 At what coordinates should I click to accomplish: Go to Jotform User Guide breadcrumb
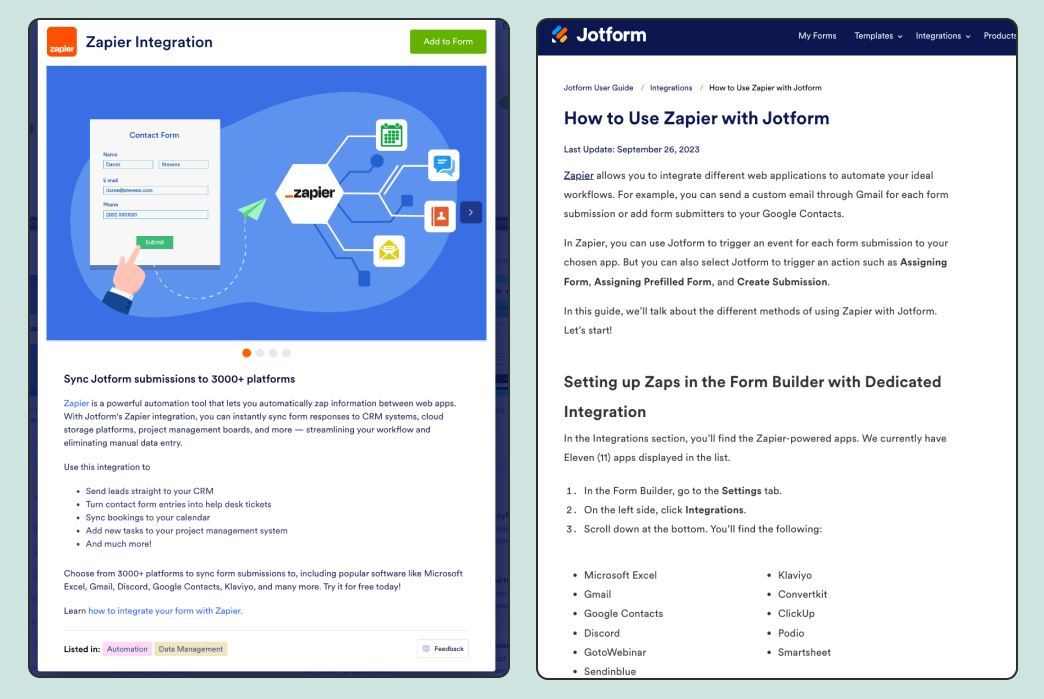(598, 88)
